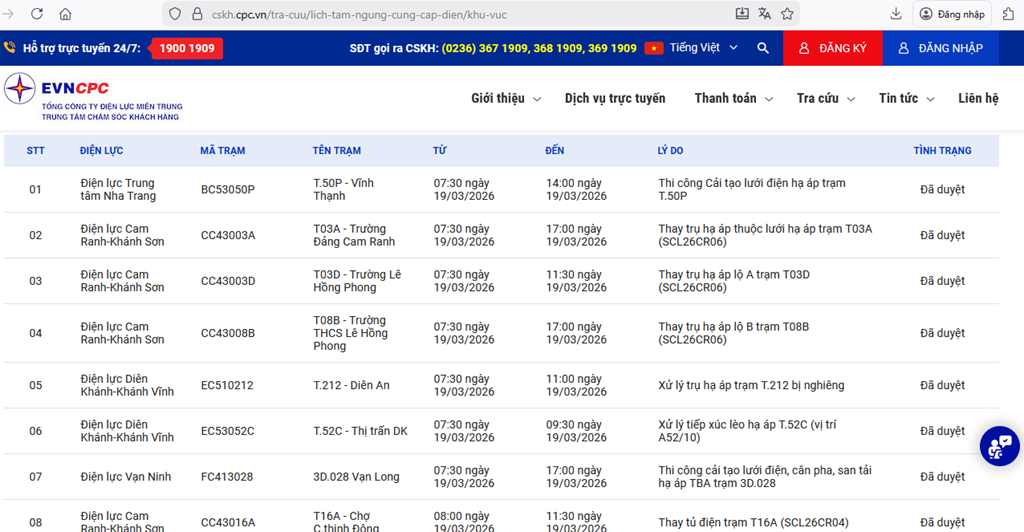The height and width of the screenshot is (532, 1024).
Task: Open the browser downloads icon
Action: click(896, 14)
